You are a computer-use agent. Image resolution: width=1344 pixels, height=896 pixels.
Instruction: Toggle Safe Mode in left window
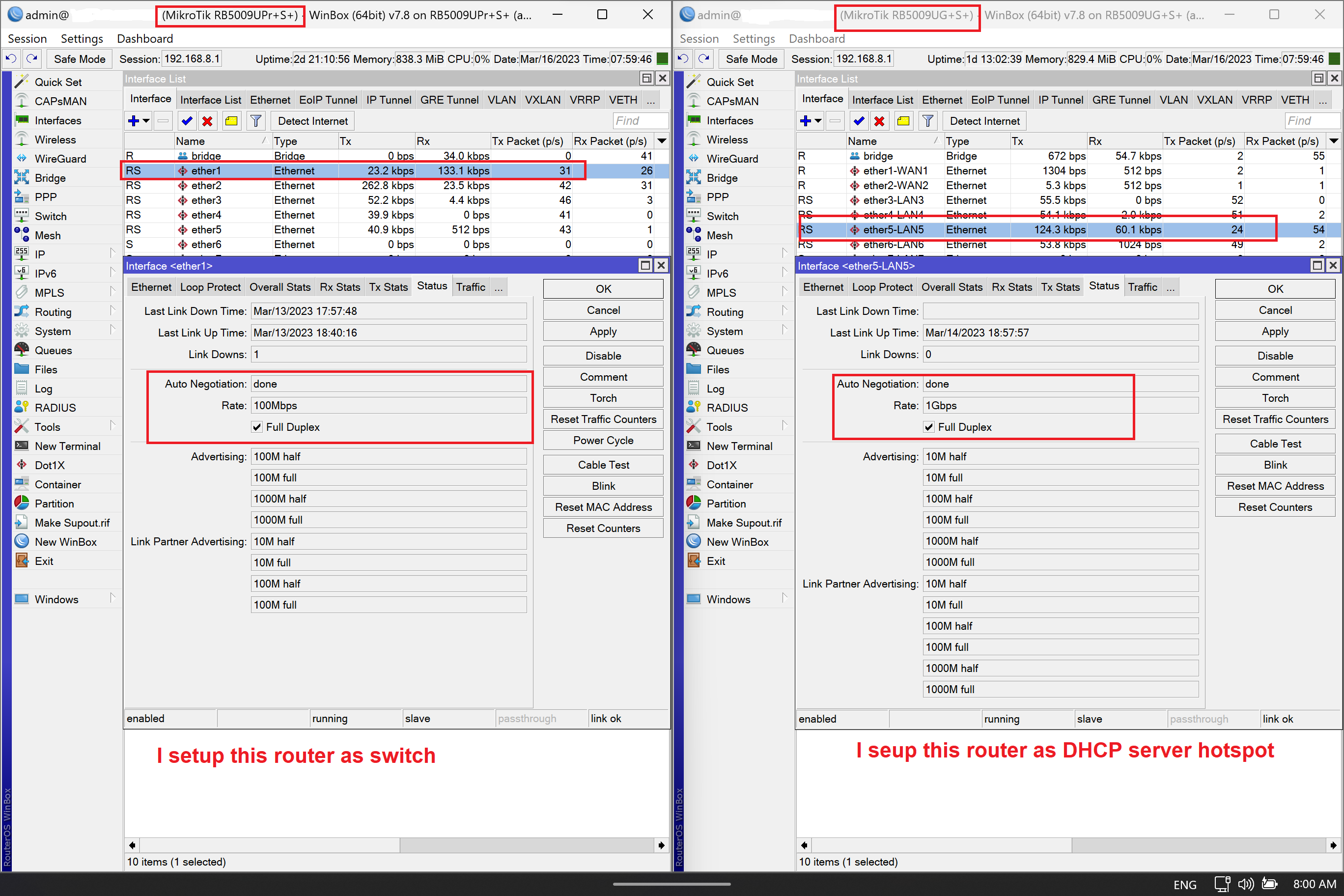coord(80,59)
